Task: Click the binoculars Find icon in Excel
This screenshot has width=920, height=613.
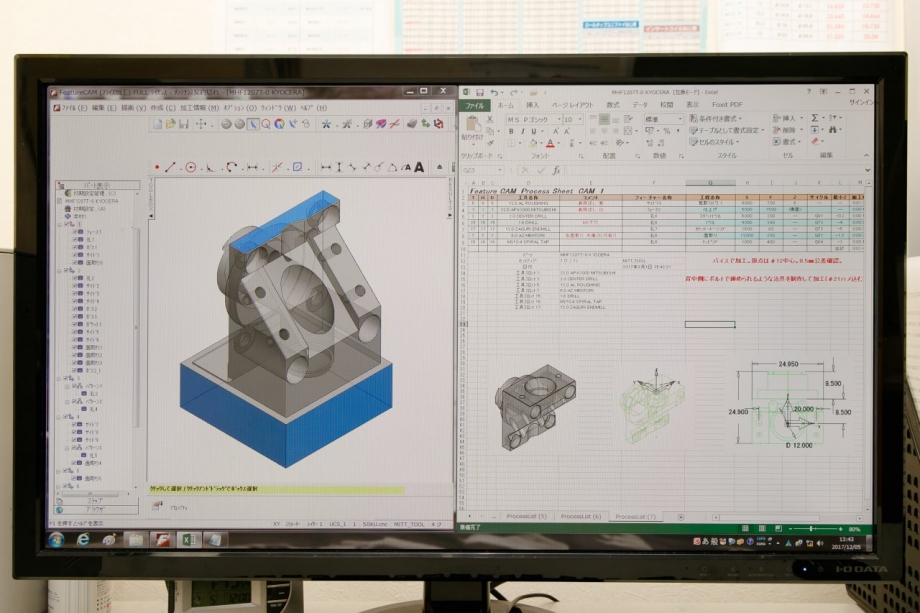Action: 832,130
